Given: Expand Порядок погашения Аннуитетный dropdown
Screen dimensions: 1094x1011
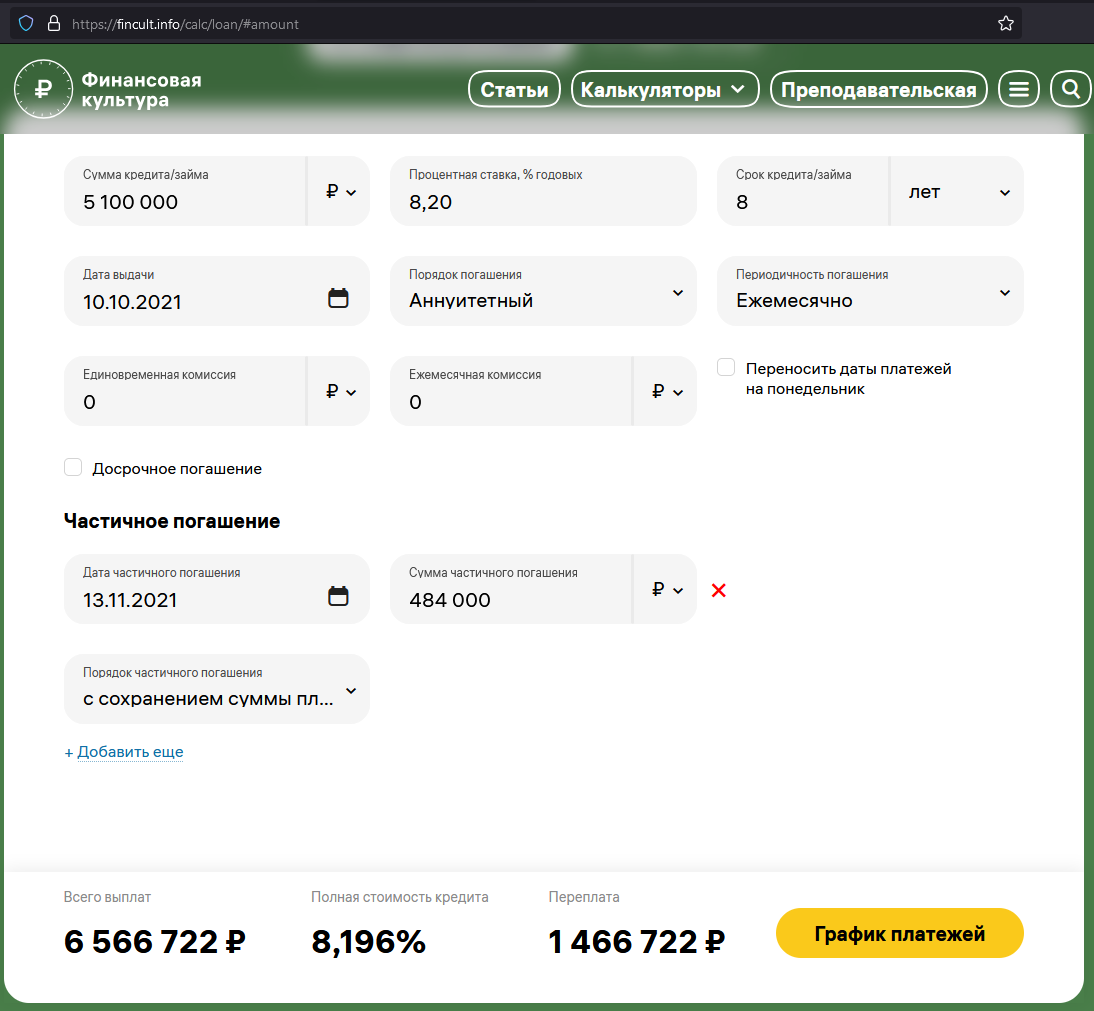Looking at the screenshot, I should [x=543, y=291].
